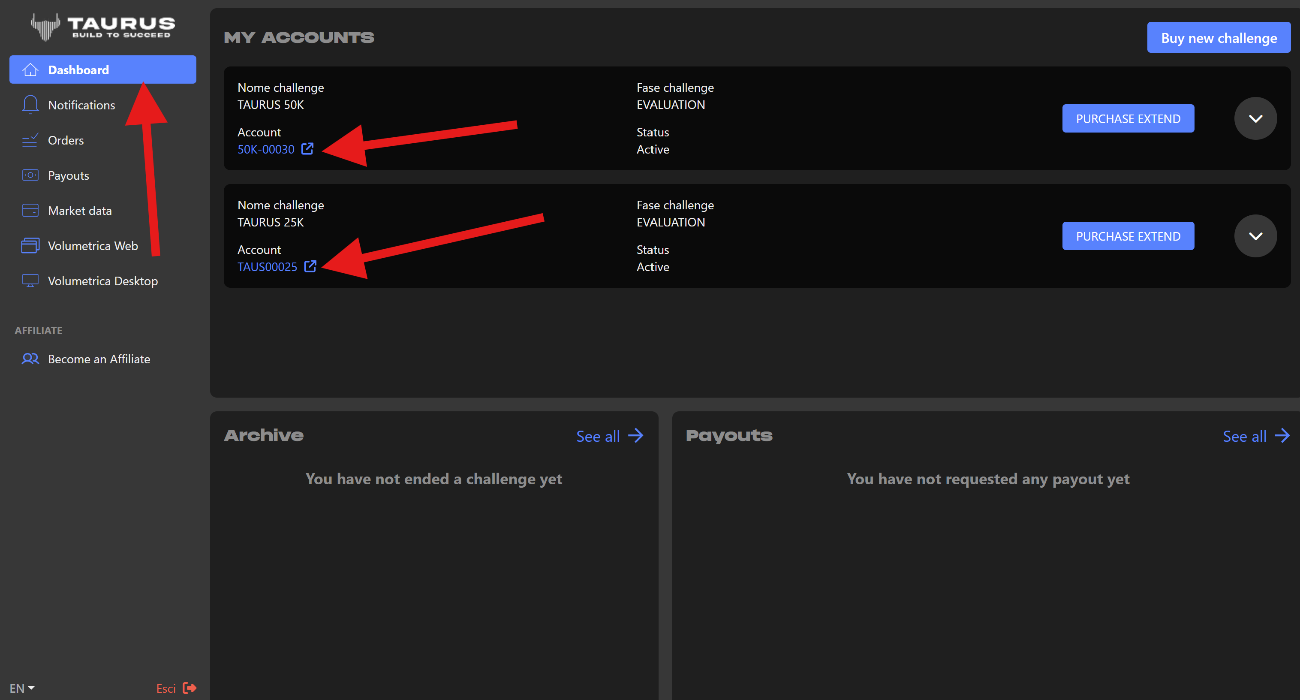
Task: Open Volumetrica Desktop from the sidebar
Action: coord(103,281)
